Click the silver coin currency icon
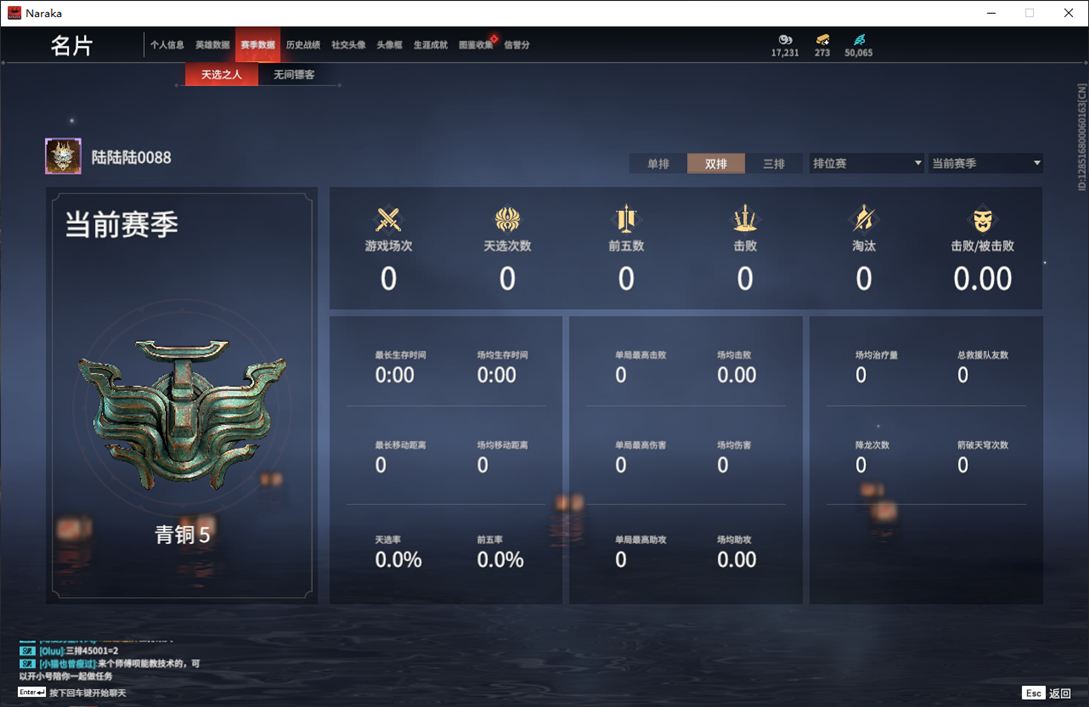This screenshot has height=707, width=1089. click(785, 40)
